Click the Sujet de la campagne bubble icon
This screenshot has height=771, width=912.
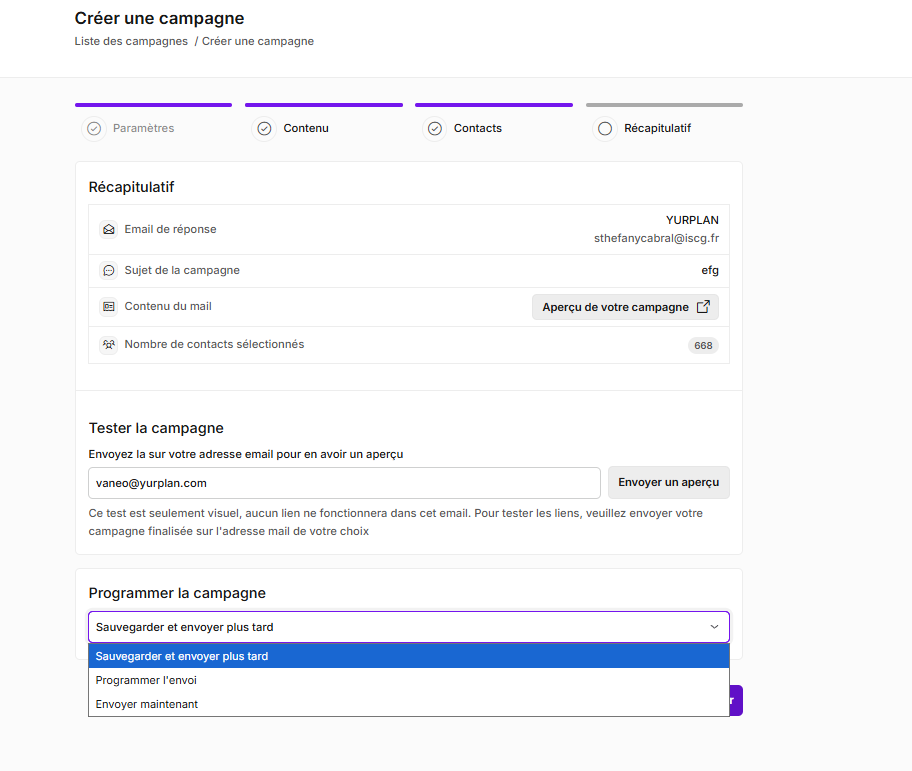[109, 270]
